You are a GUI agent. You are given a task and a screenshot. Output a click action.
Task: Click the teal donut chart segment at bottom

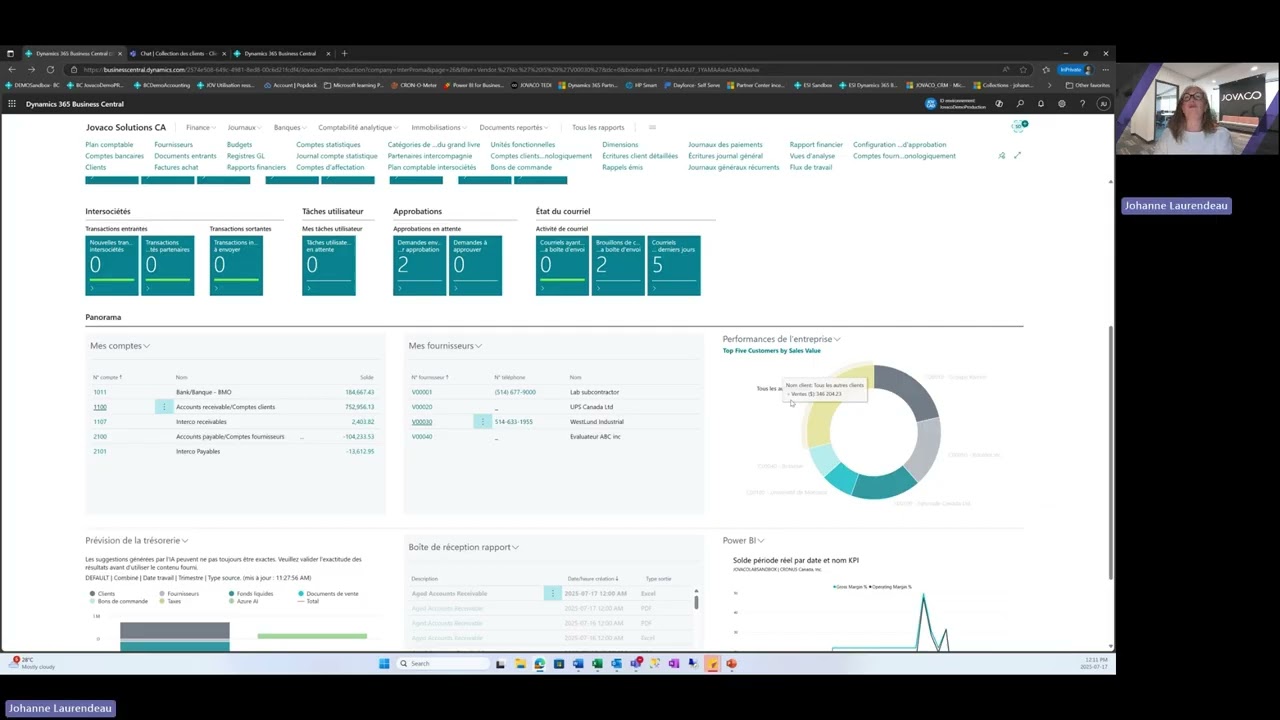point(884,485)
